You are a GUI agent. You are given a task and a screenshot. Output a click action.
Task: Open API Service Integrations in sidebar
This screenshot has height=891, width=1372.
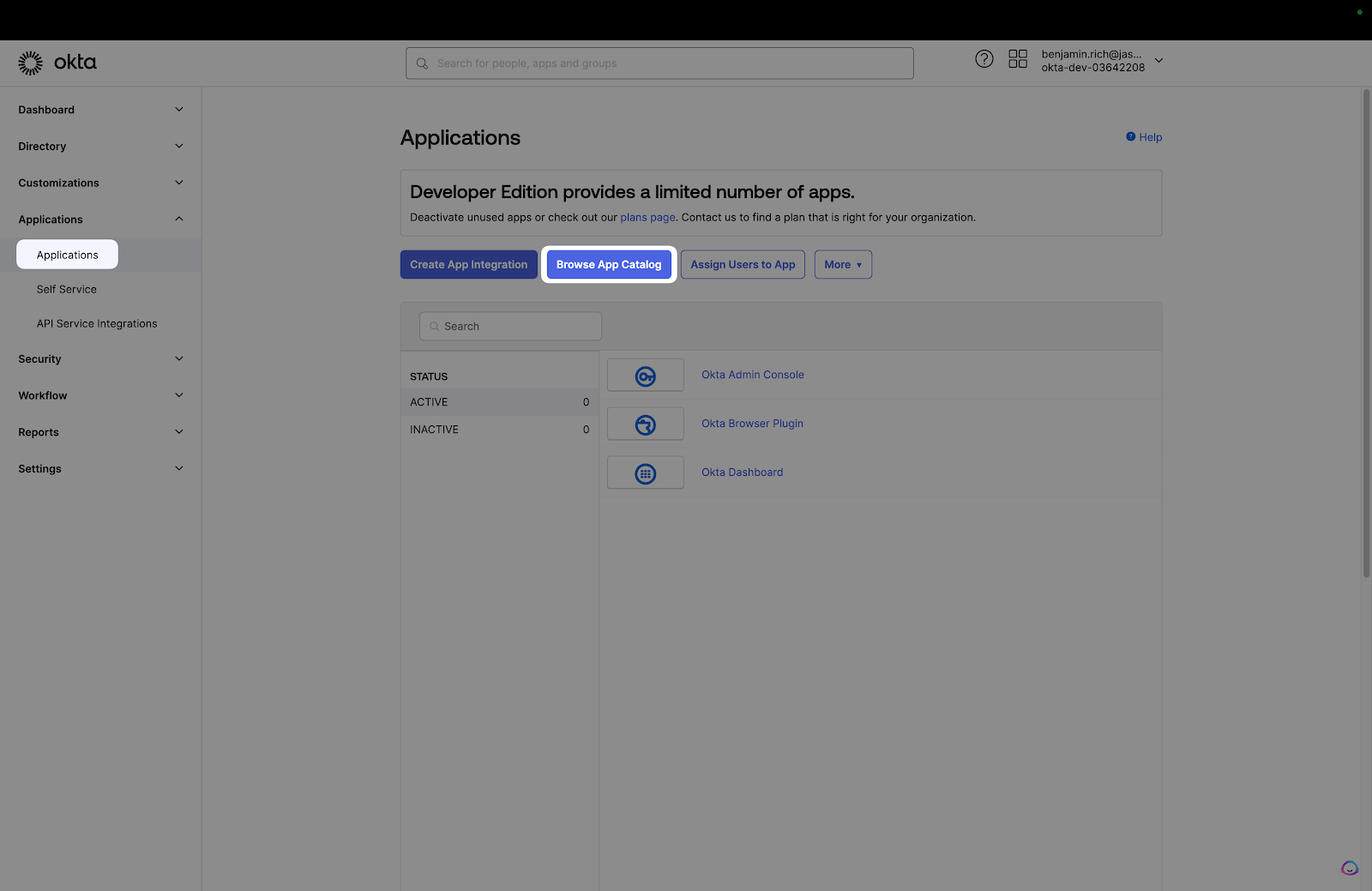(x=97, y=324)
